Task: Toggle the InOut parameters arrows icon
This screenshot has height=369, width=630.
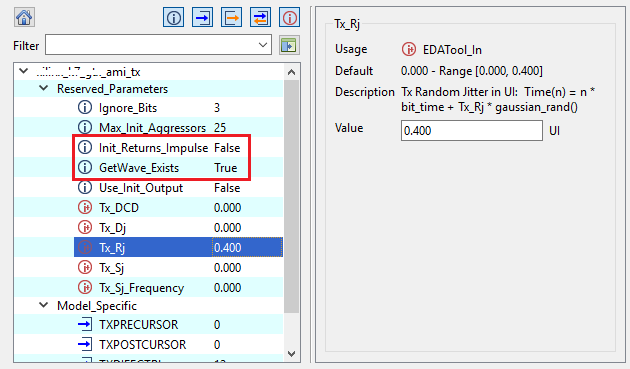Action: pyautogui.click(x=260, y=17)
